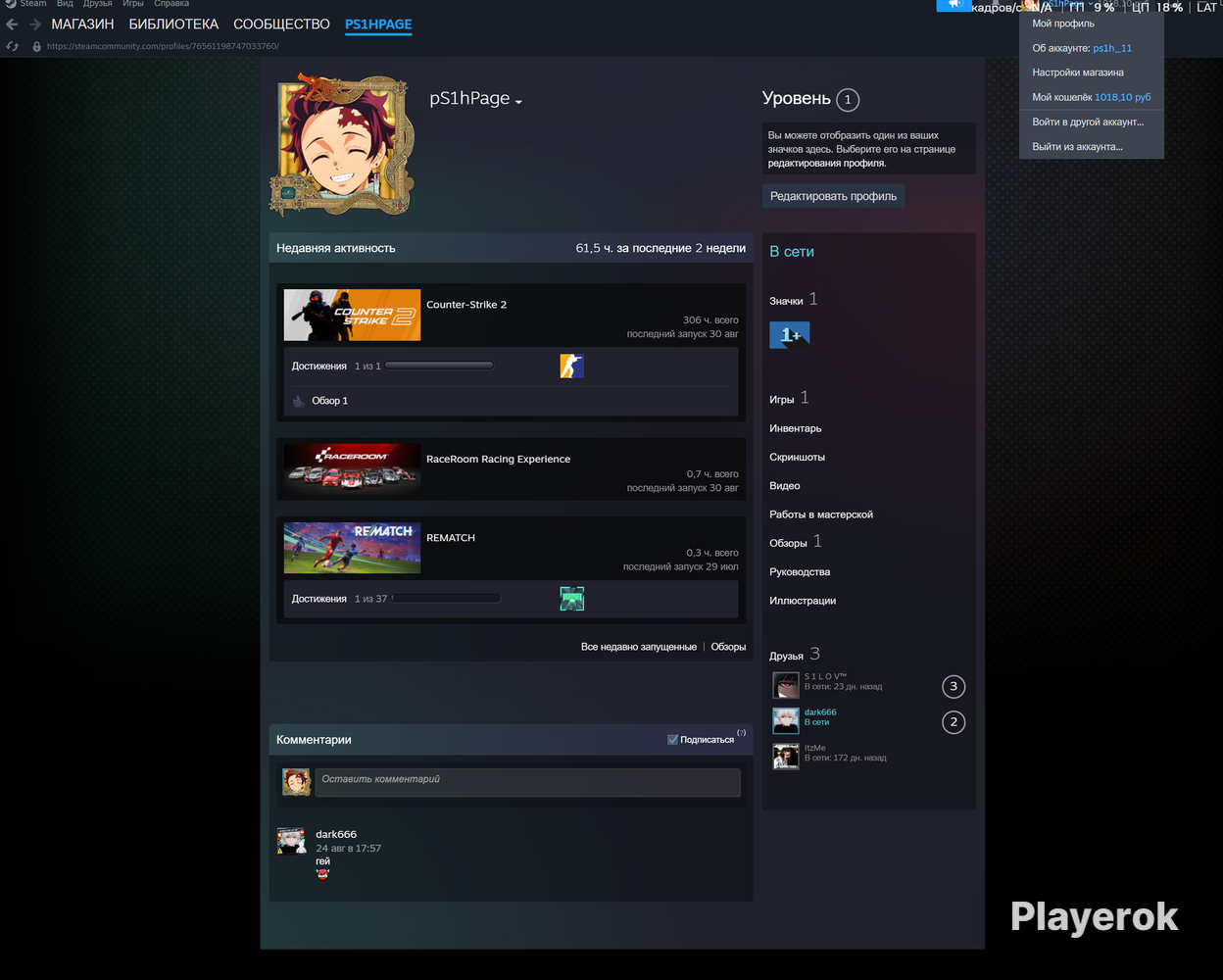Open Обзоры 1 link in sidebar

pos(796,542)
